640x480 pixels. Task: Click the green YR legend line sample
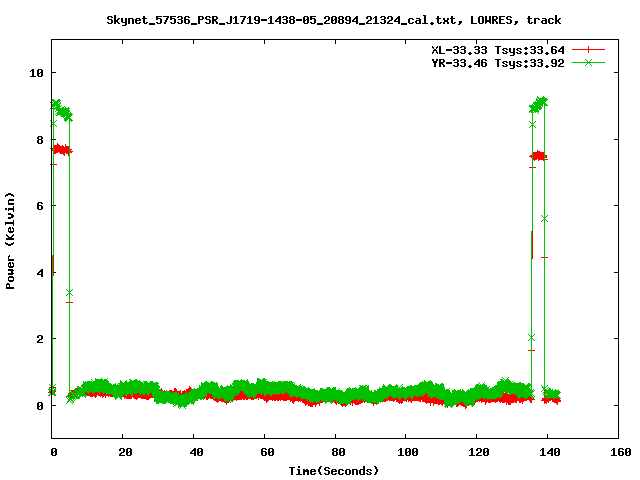click(588, 63)
